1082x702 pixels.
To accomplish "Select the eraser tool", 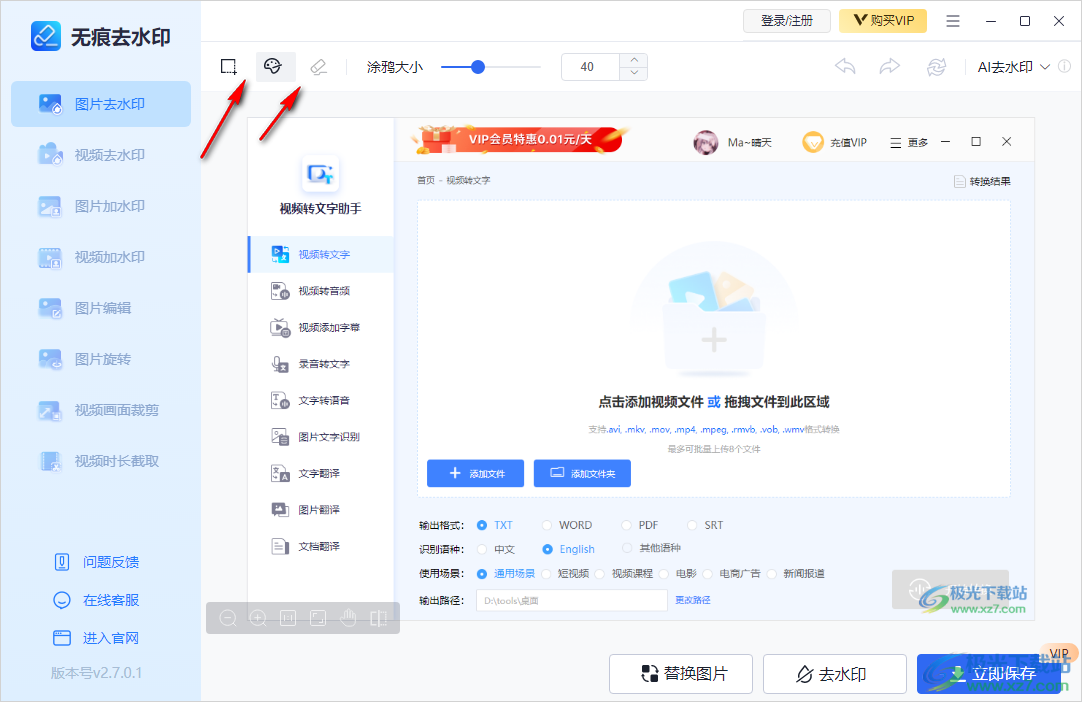I will [318, 67].
